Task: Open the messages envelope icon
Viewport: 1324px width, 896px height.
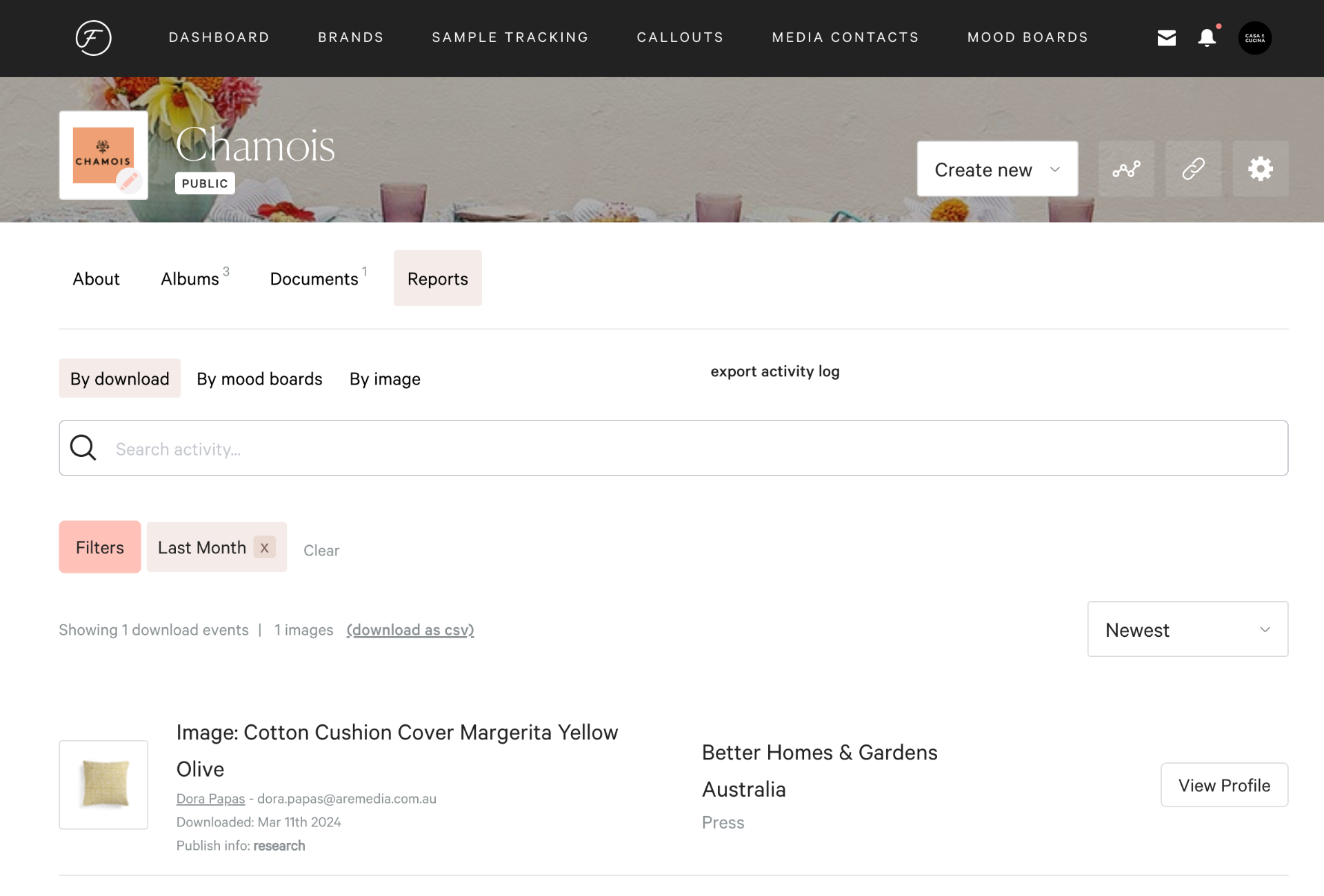Action: coord(1167,38)
